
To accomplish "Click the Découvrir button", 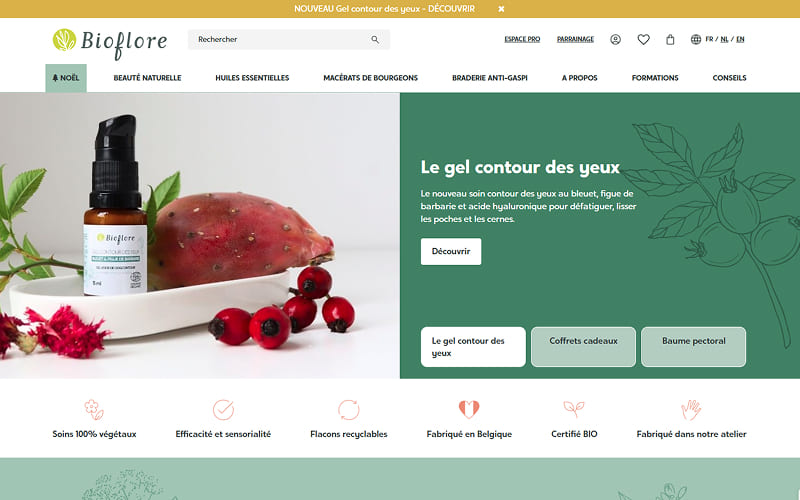I will (x=451, y=252).
